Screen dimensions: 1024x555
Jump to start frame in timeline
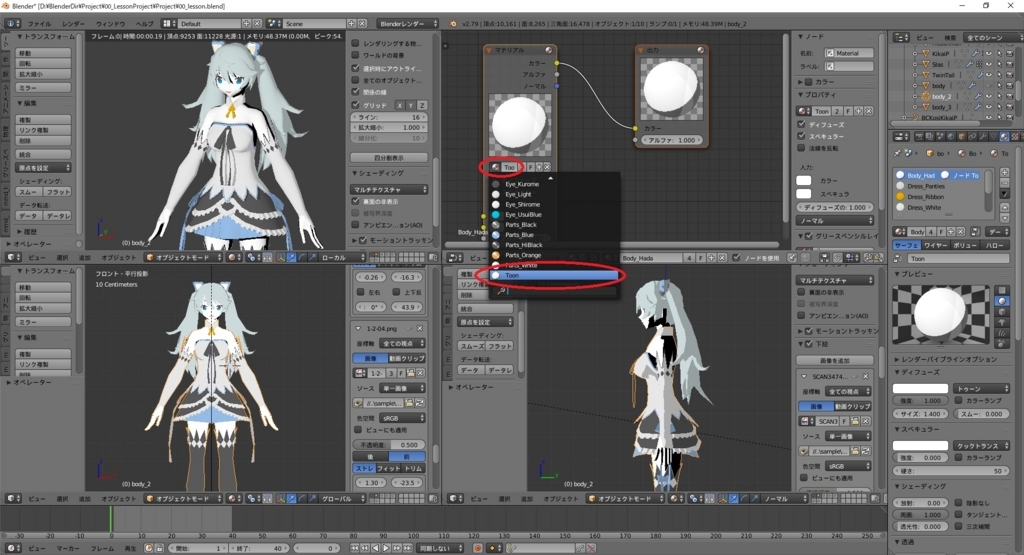click(355, 548)
